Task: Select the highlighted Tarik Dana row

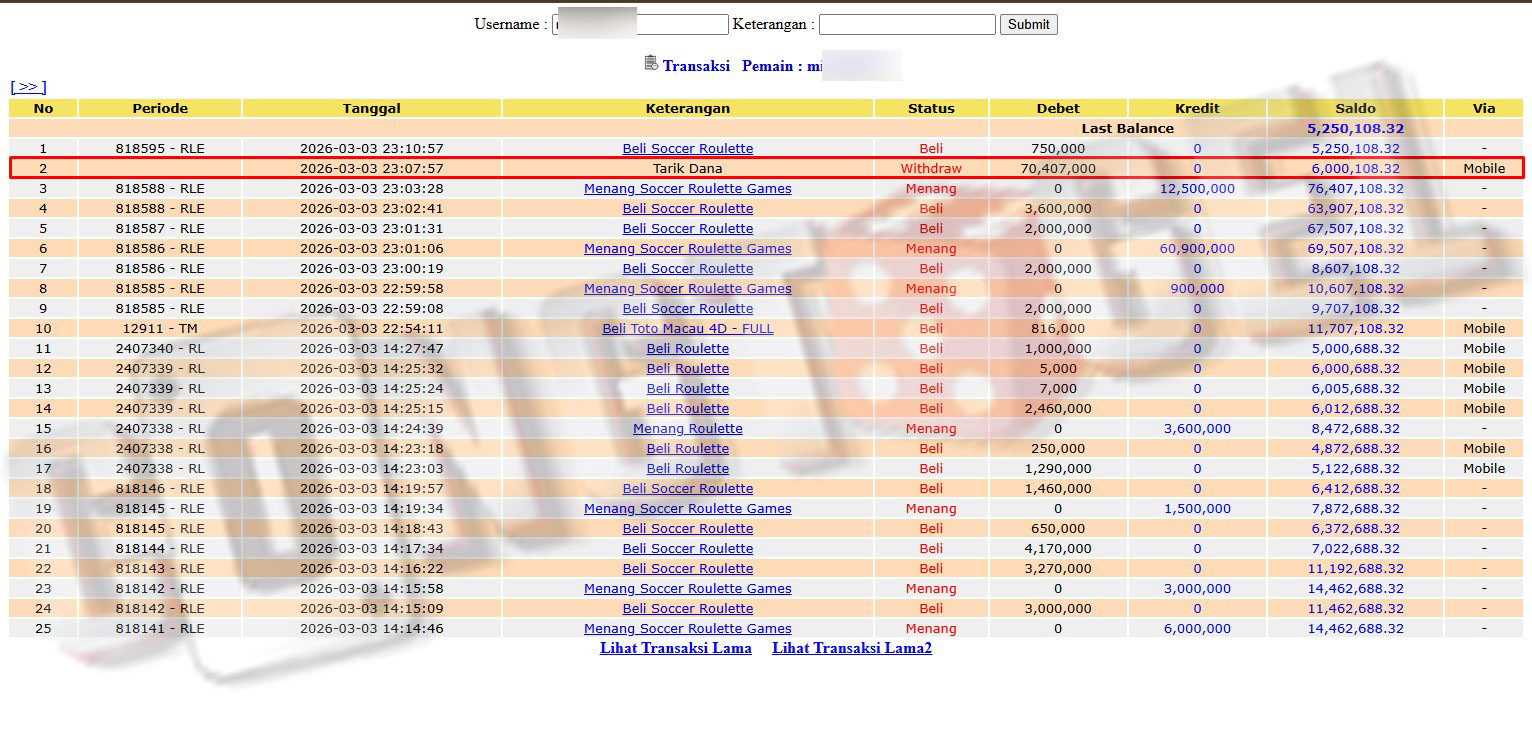Action: [687, 168]
